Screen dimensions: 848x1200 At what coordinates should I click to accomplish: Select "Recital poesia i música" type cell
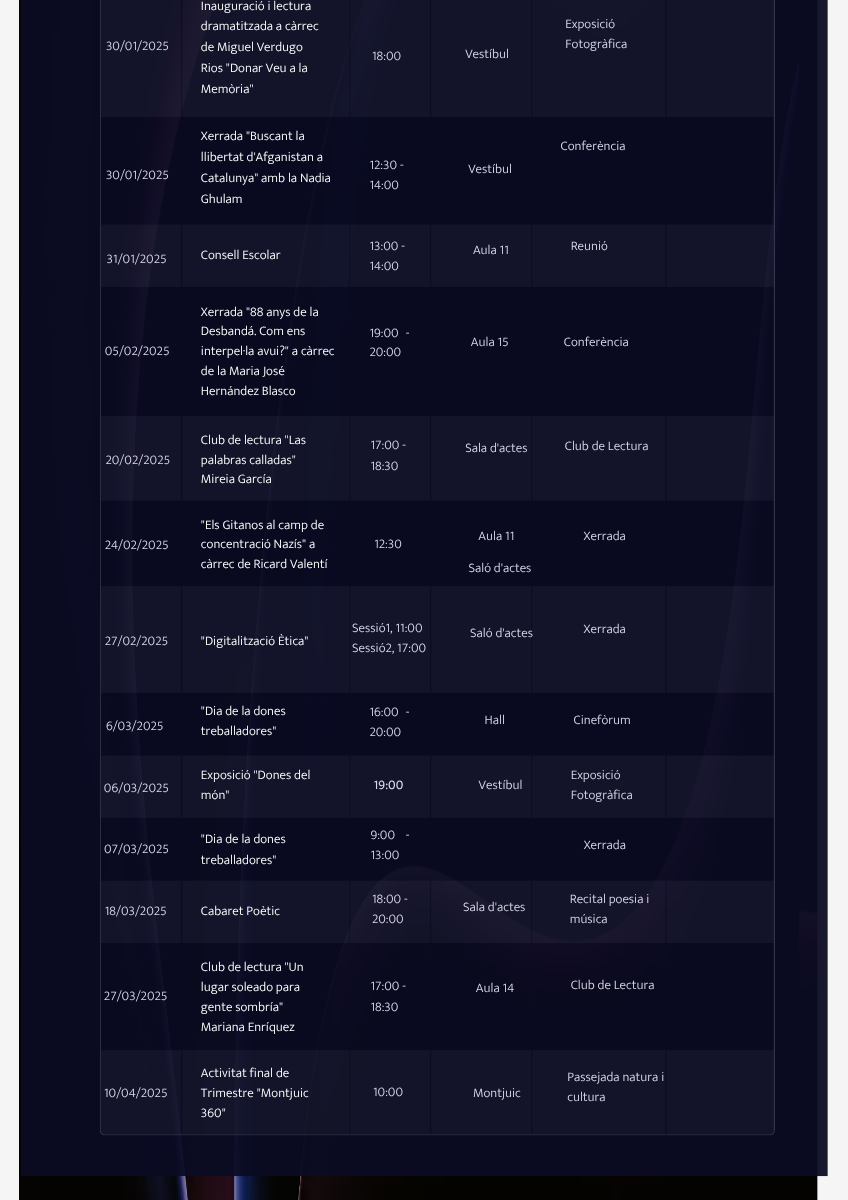click(x=609, y=909)
